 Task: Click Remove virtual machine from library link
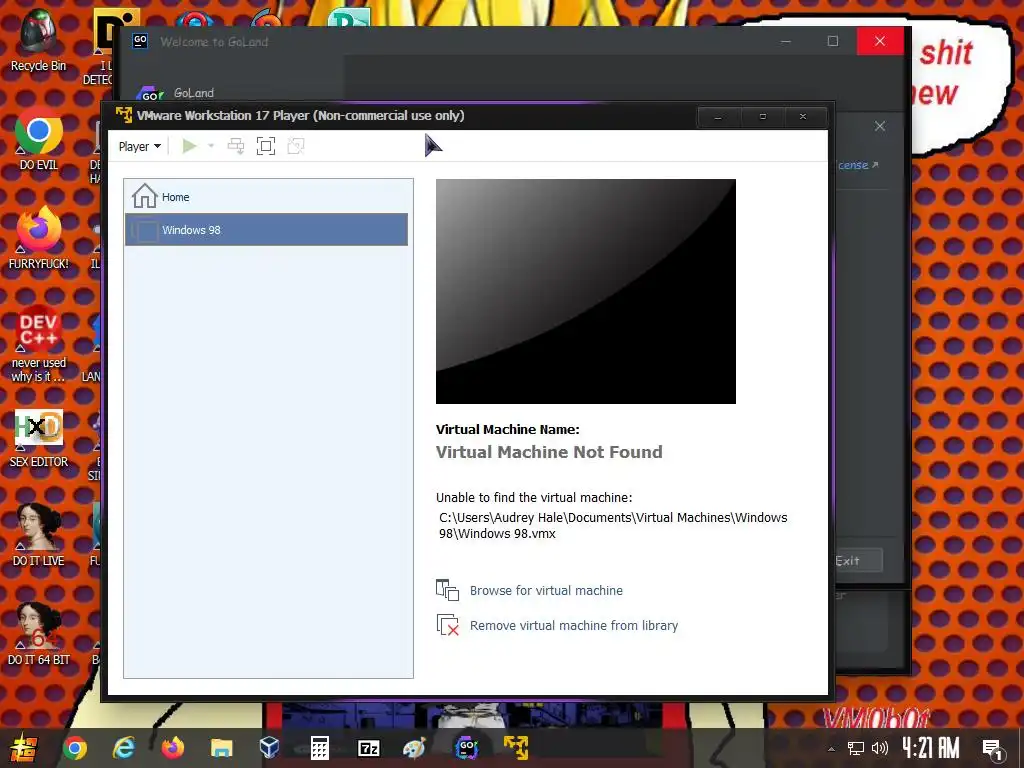(x=574, y=626)
